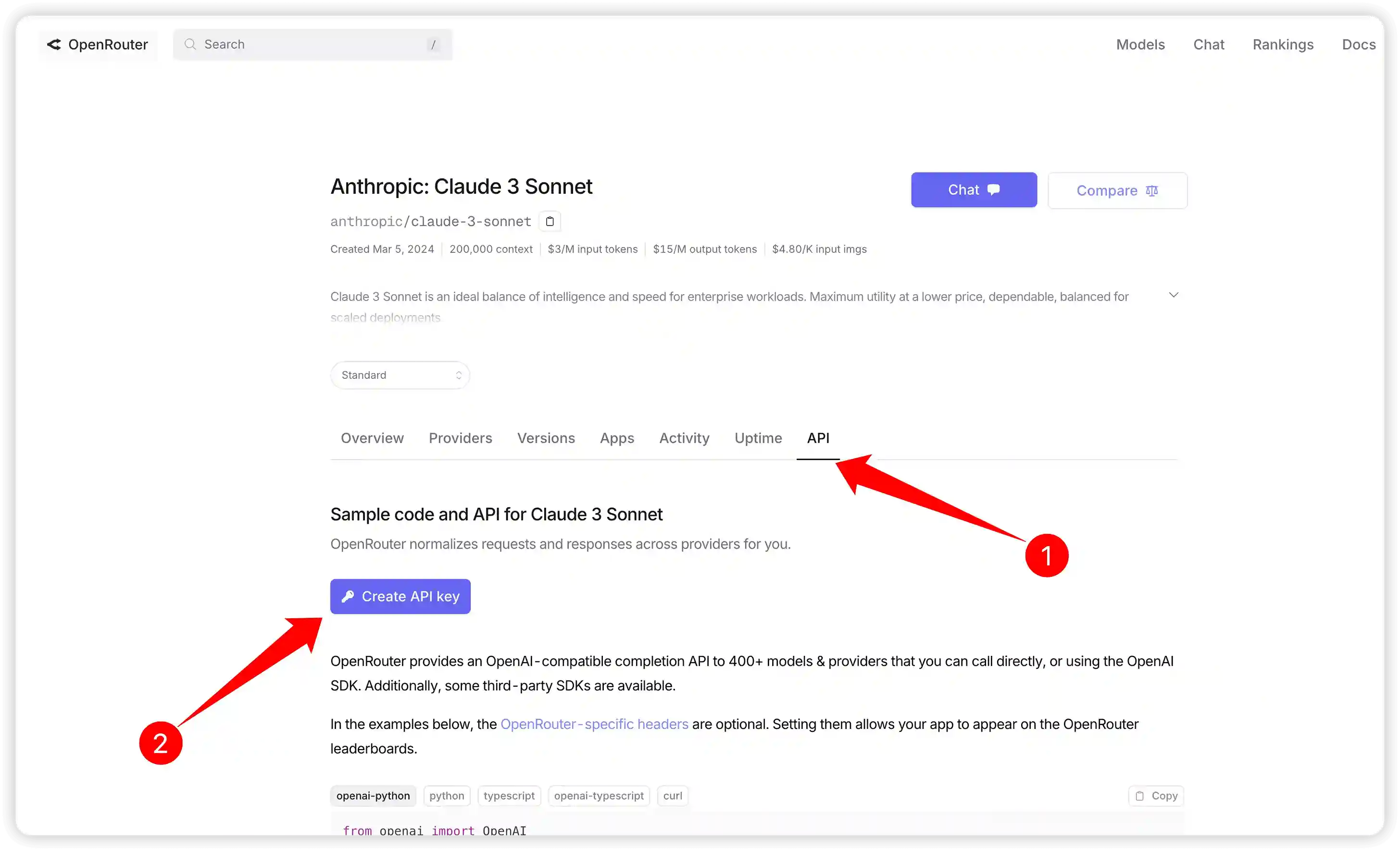Open Models in top navigation

pos(1140,44)
